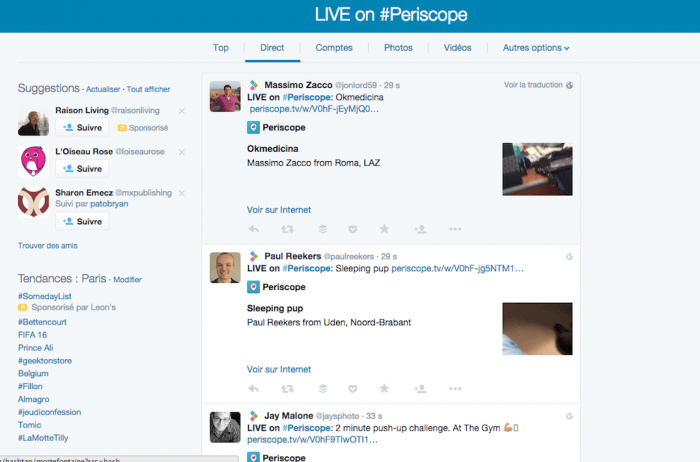The width and height of the screenshot is (700, 462).
Task: Open more options dots on Massimo Zacco's tweet
Action: 455,229
